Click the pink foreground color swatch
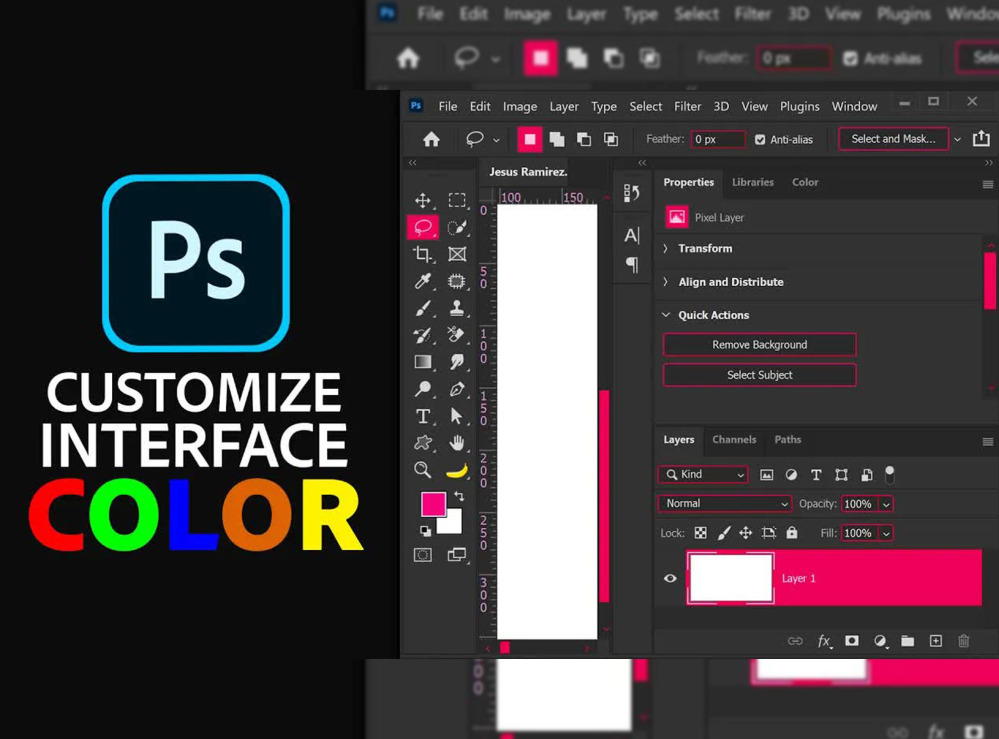Screen dimensions: 999x739 (x=433, y=504)
